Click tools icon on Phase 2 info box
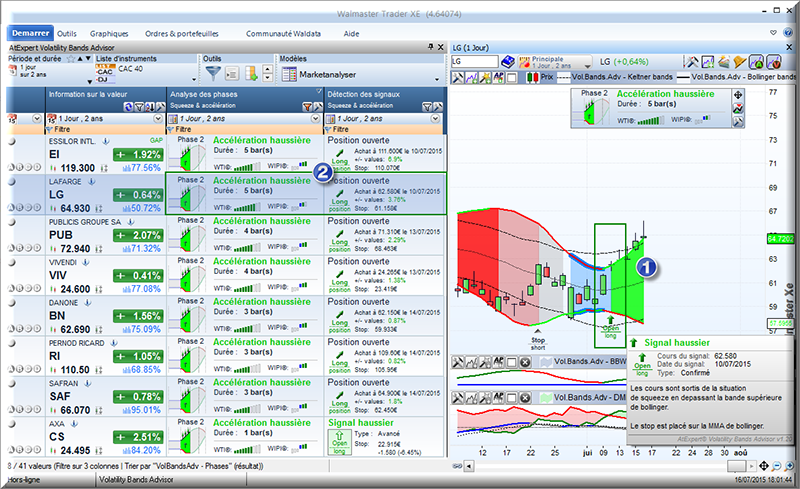This screenshot has height=489, width=800. coord(738,121)
